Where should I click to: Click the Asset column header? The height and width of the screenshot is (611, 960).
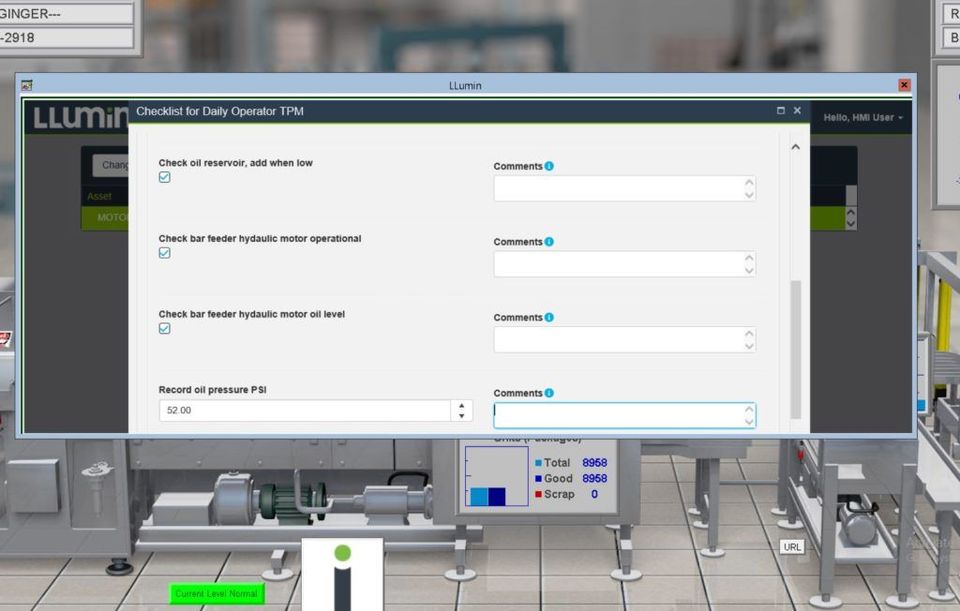(x=99, y=197)
